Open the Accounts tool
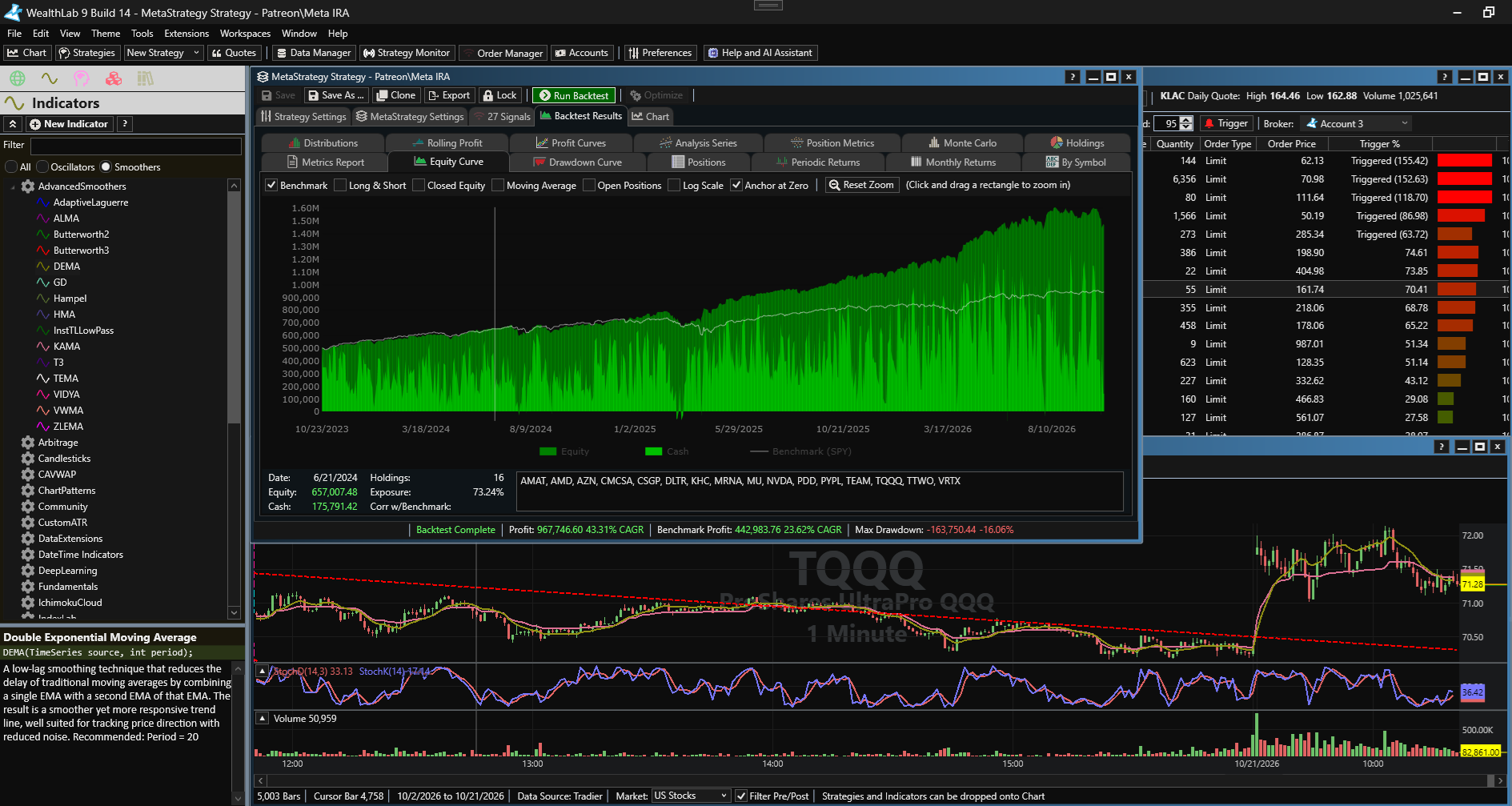 pos(582,53)
